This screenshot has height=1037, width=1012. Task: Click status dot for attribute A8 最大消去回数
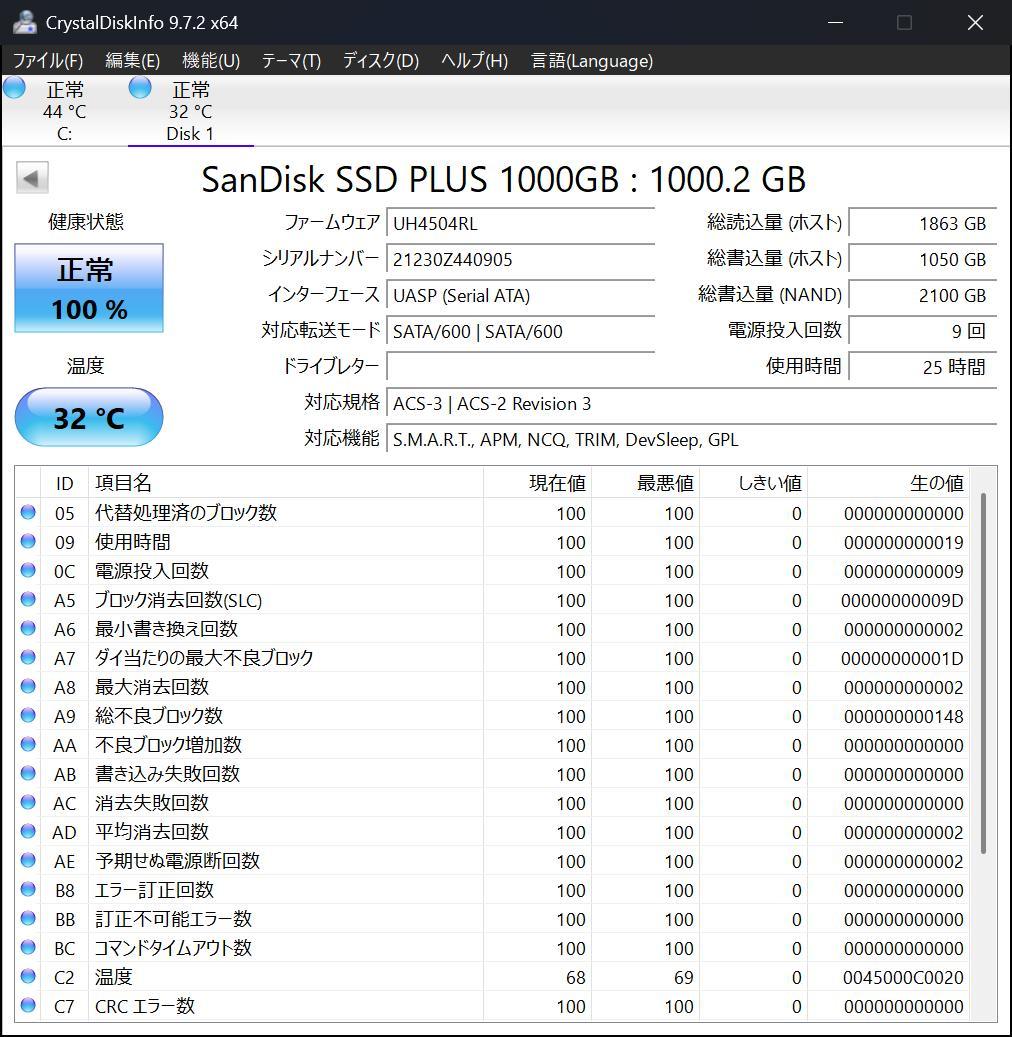(28, 686)
